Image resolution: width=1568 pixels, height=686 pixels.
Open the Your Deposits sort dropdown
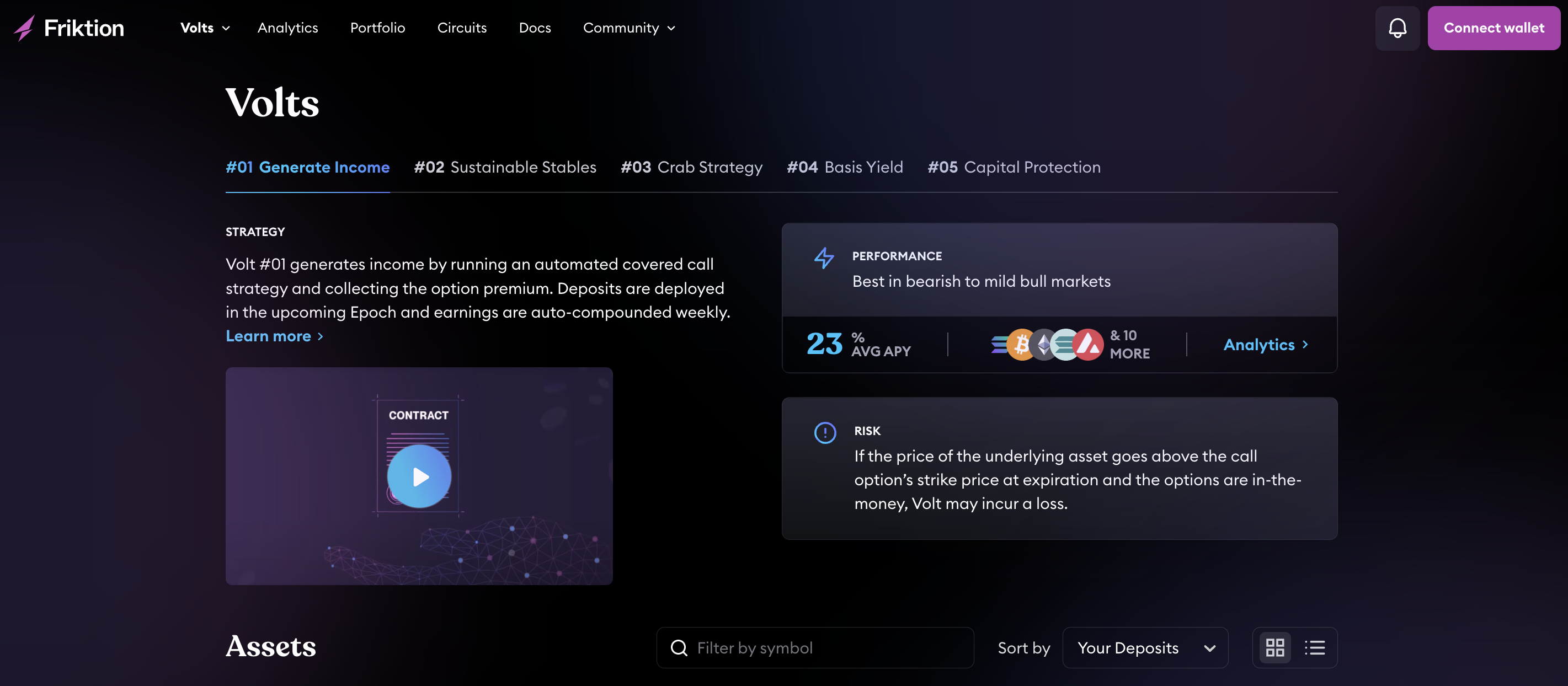[1145, 648]
